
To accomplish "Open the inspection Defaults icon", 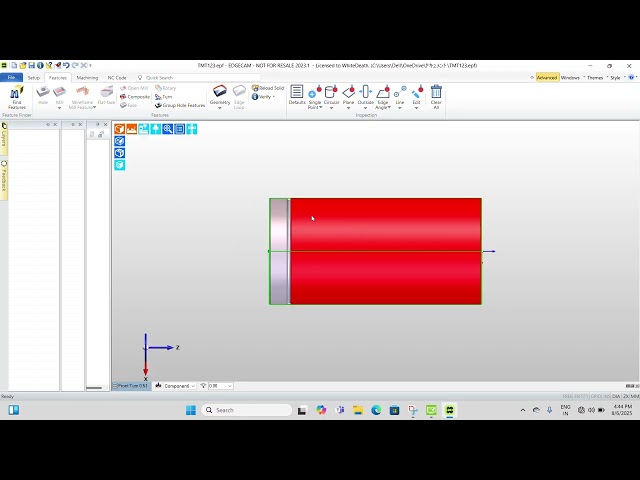I will (297, 92).
